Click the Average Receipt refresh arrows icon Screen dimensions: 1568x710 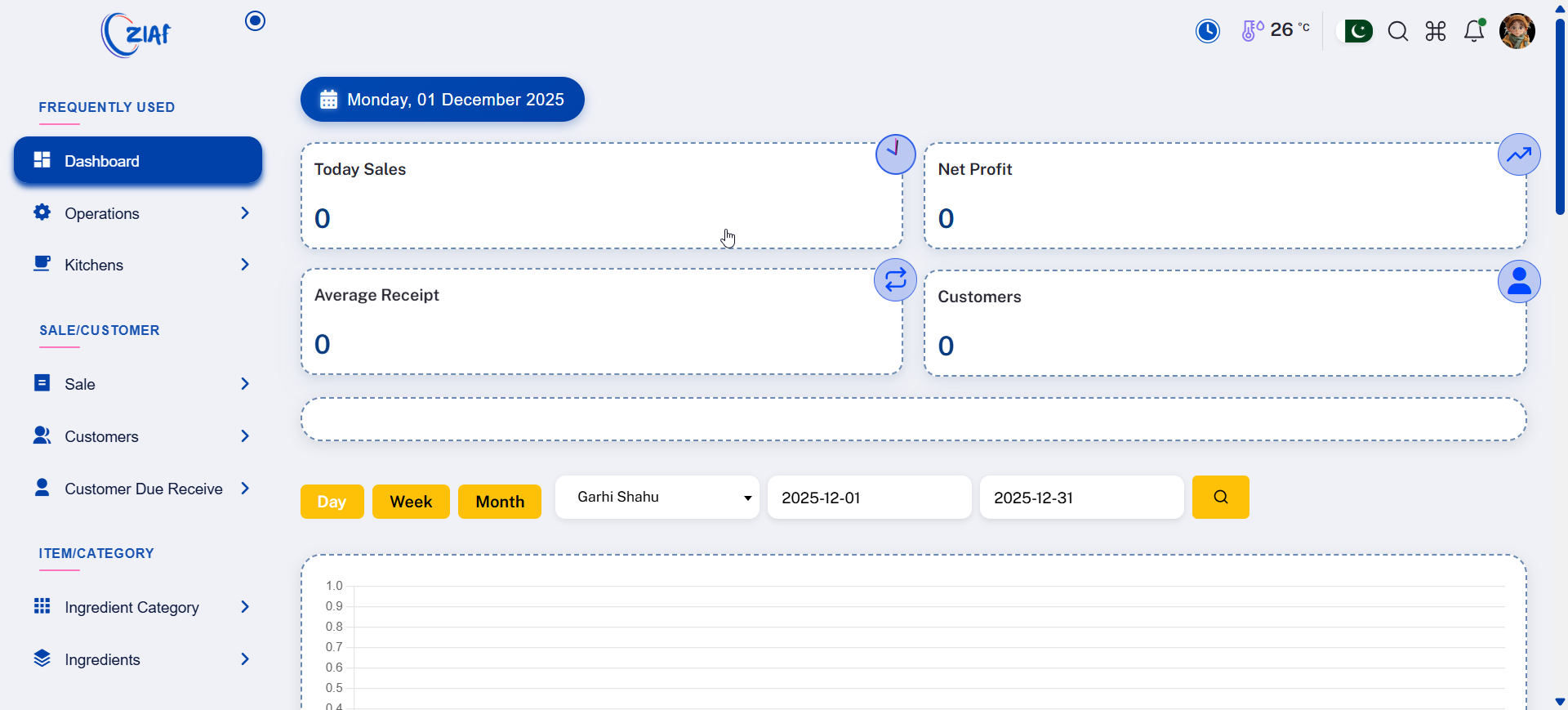(x=895, y=280)
